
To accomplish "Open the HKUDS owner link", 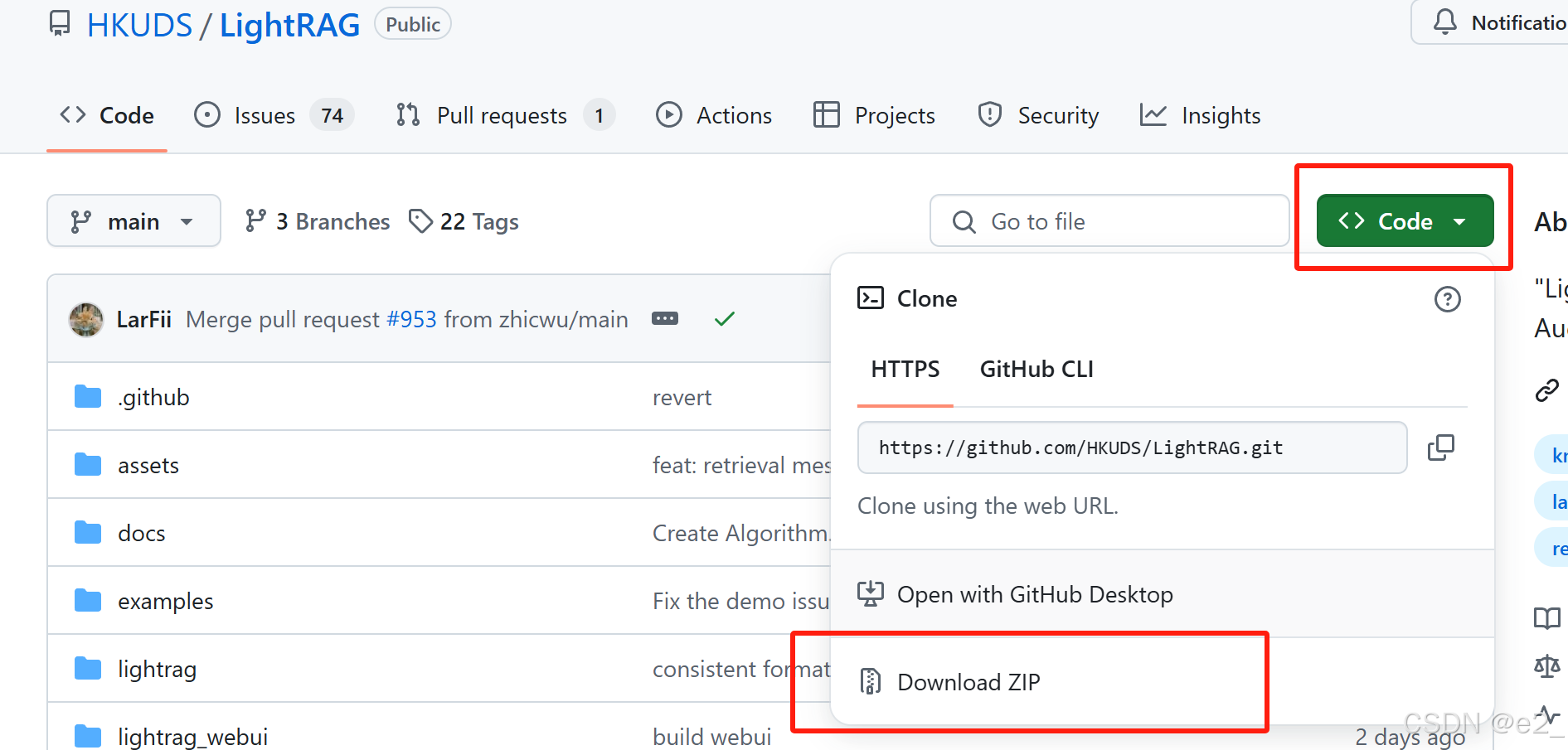I will coord(139,25).
